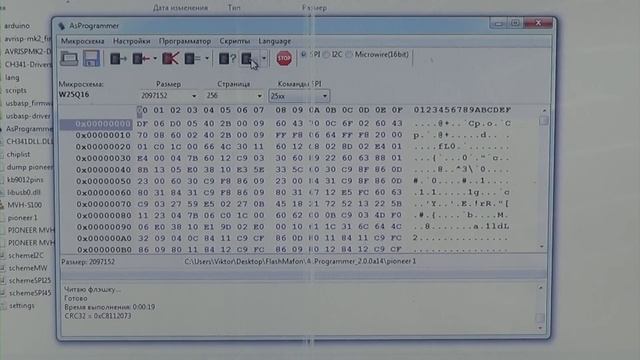Open file with the folder toolbar icon

(x=69, y=58)
